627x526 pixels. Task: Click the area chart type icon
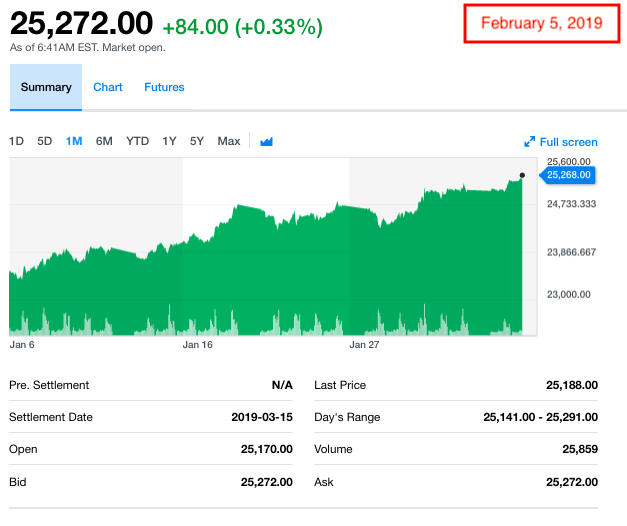click(x=266, y=142)
